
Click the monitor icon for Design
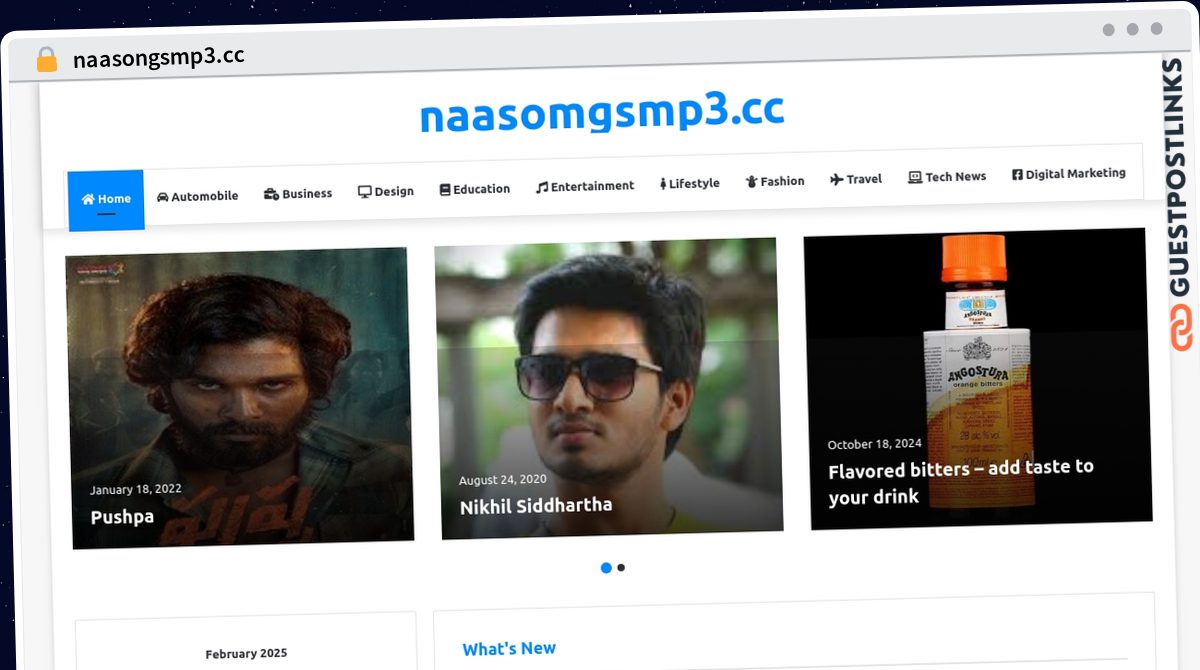tap(365, 192)
